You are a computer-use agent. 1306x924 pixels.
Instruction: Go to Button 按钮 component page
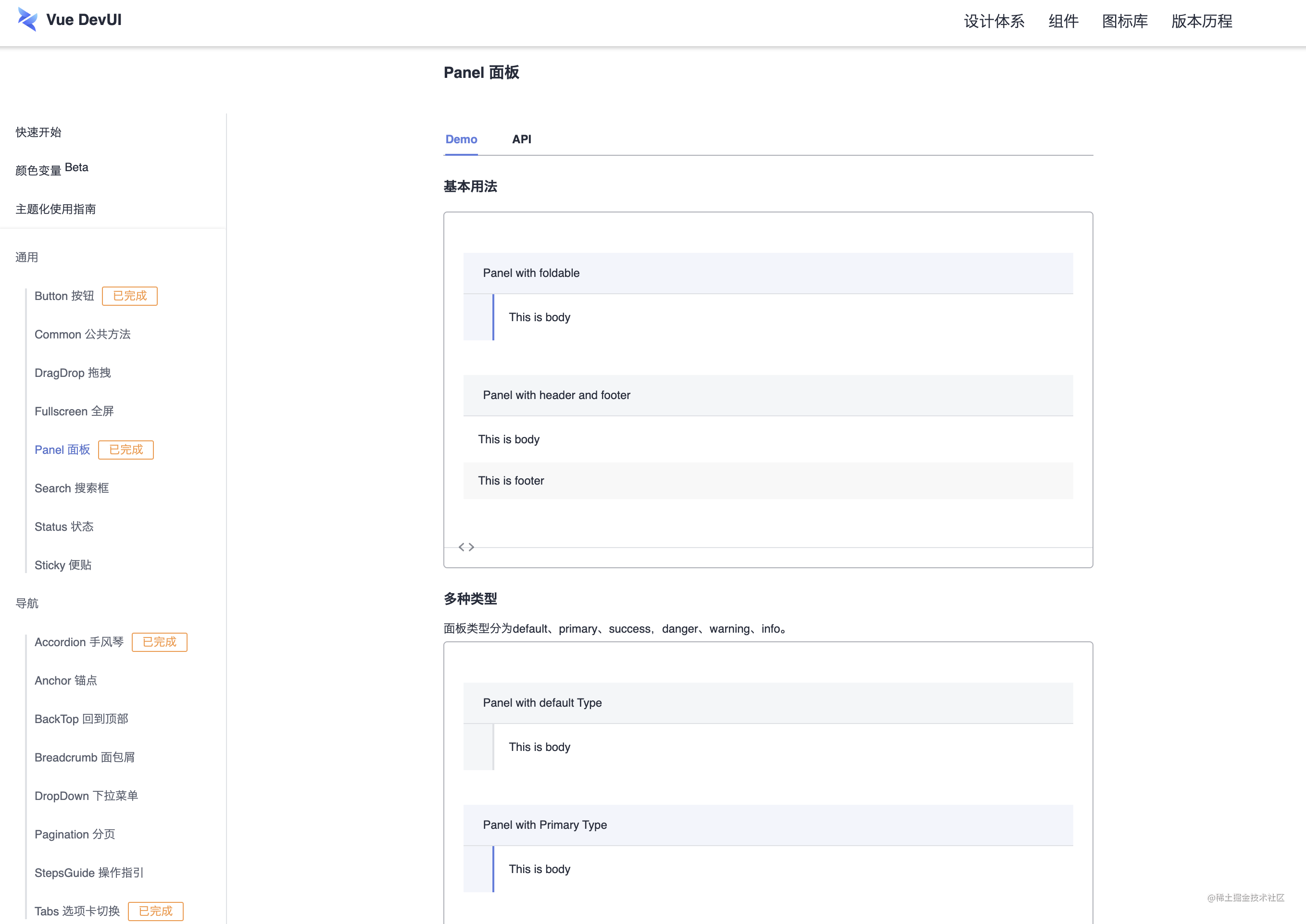[64, 296]
